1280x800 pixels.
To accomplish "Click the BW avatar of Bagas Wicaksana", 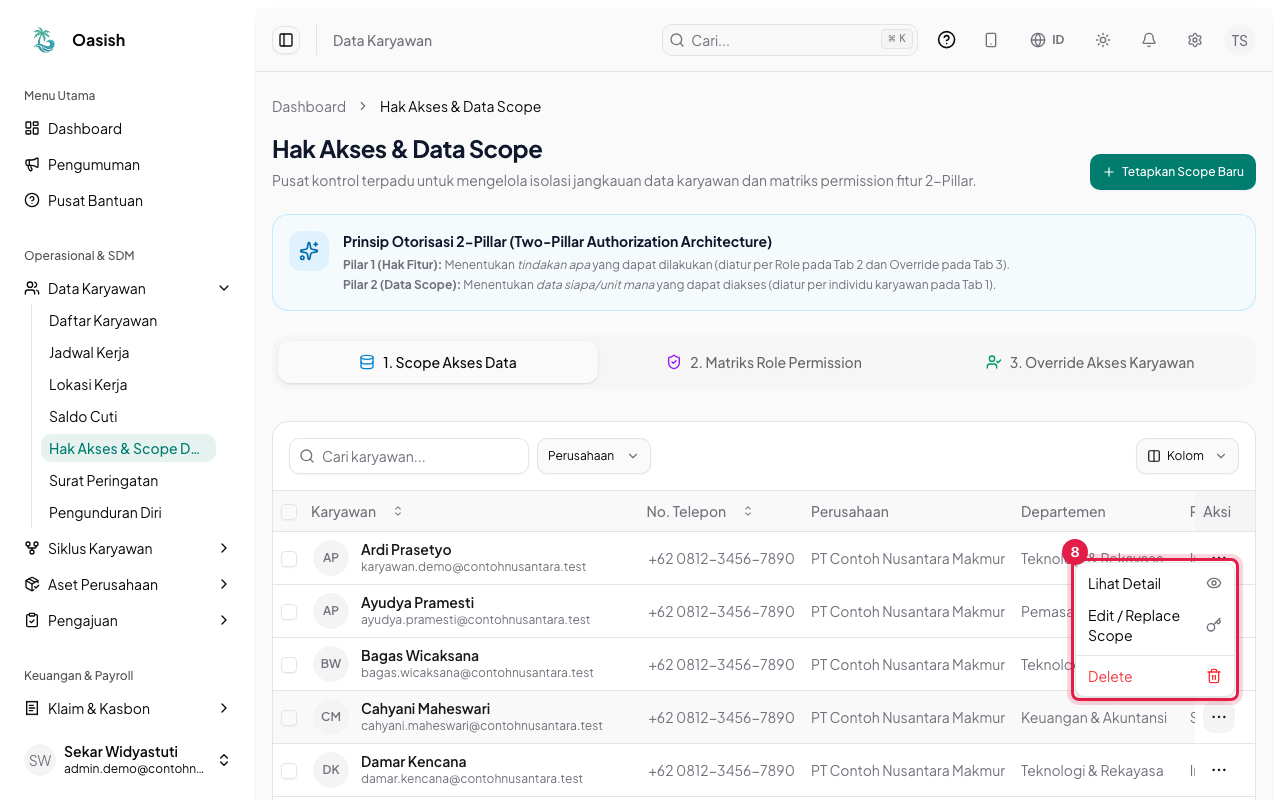I will (x=331, y=664).
